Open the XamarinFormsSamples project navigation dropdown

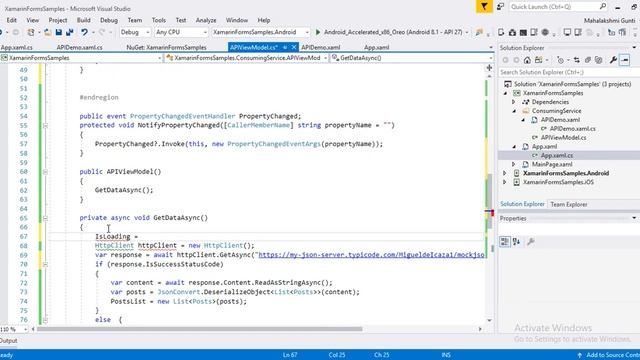click(x=81, y=58)
